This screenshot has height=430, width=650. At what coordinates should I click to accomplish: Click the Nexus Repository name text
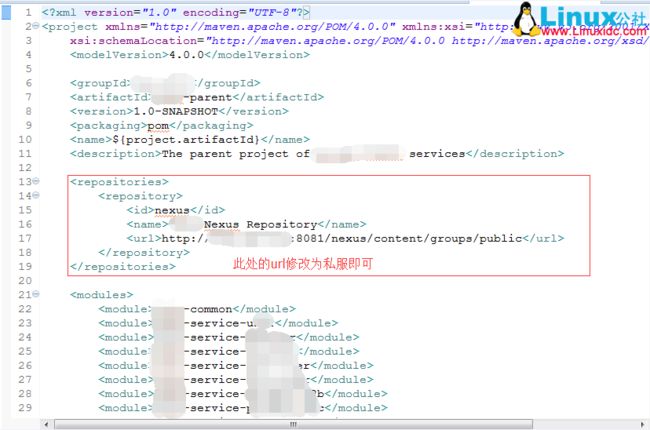261,224
